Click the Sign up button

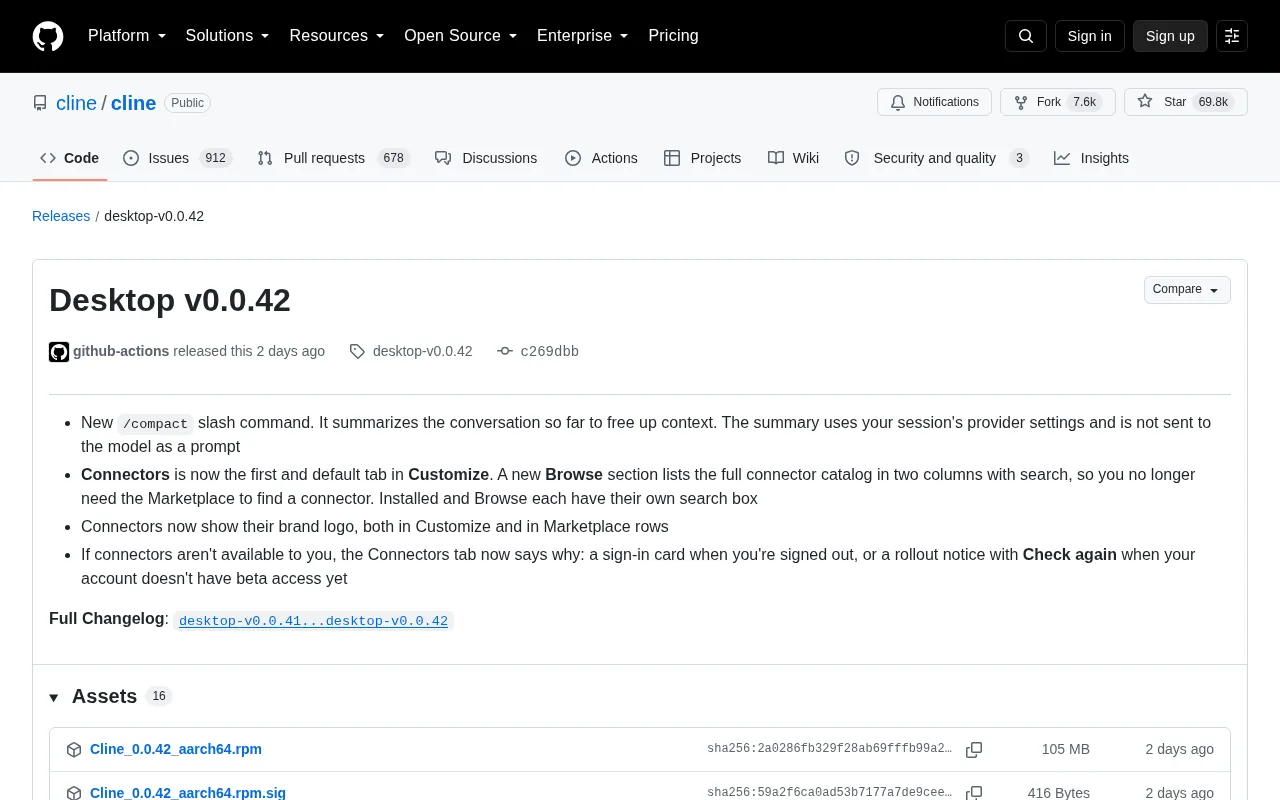click(x=1170, y=36)
